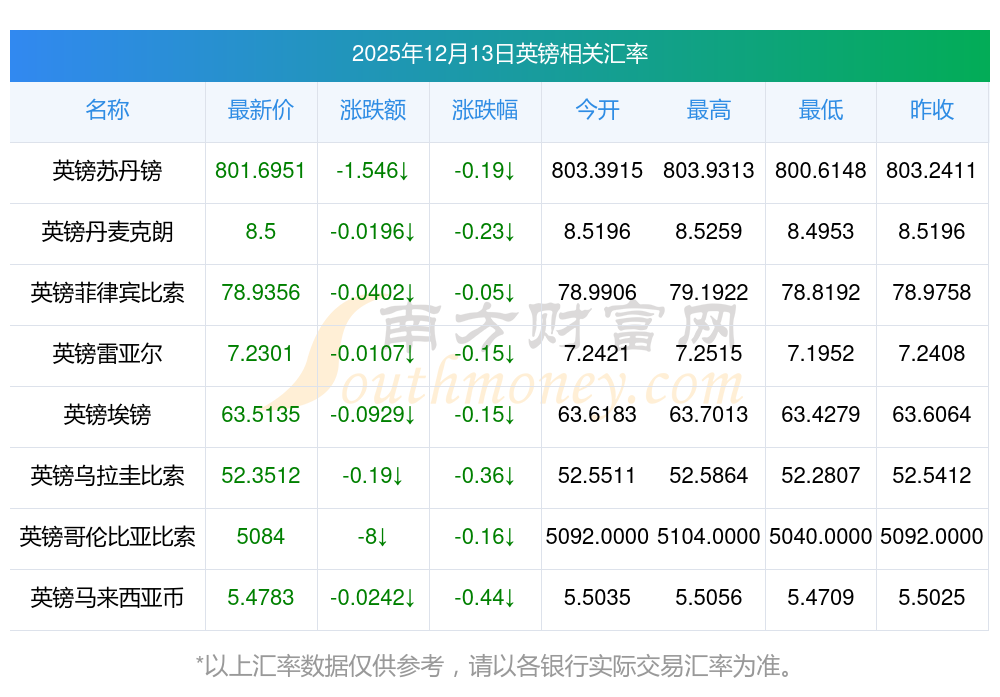Click low value 7.1952
The width and height of the screenshot is (1000, 697).
coord(821,353)
